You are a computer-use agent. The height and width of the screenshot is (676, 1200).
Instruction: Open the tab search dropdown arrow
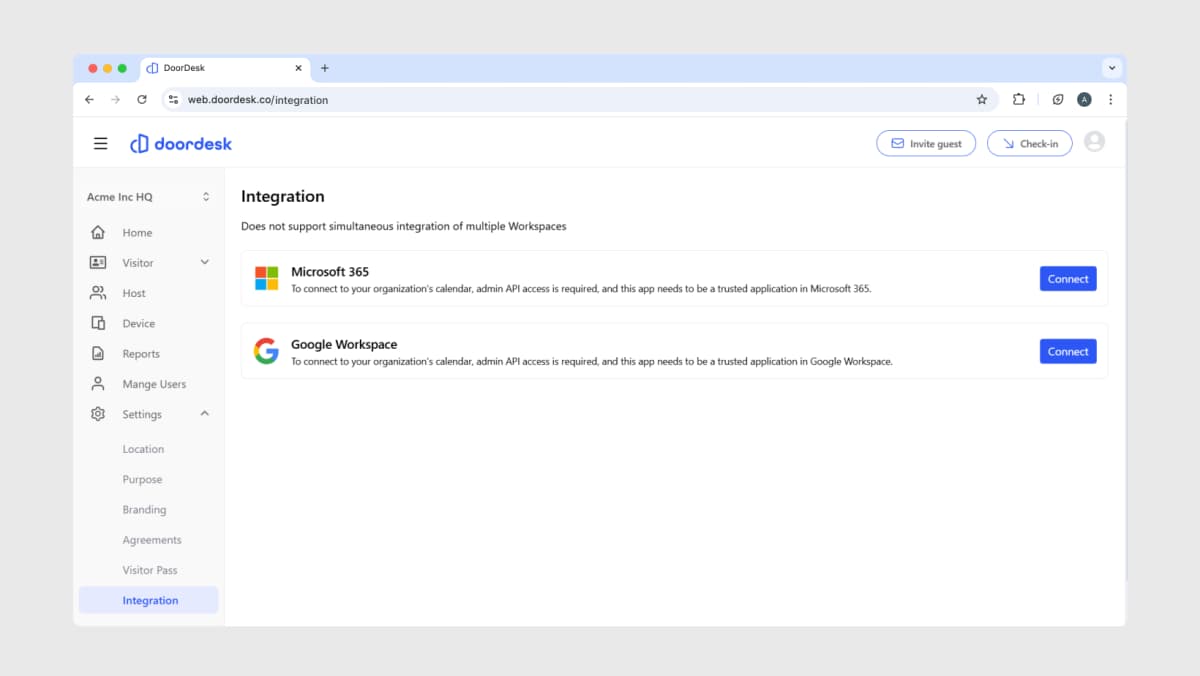pyautogui.click(x=1112, y=68)
